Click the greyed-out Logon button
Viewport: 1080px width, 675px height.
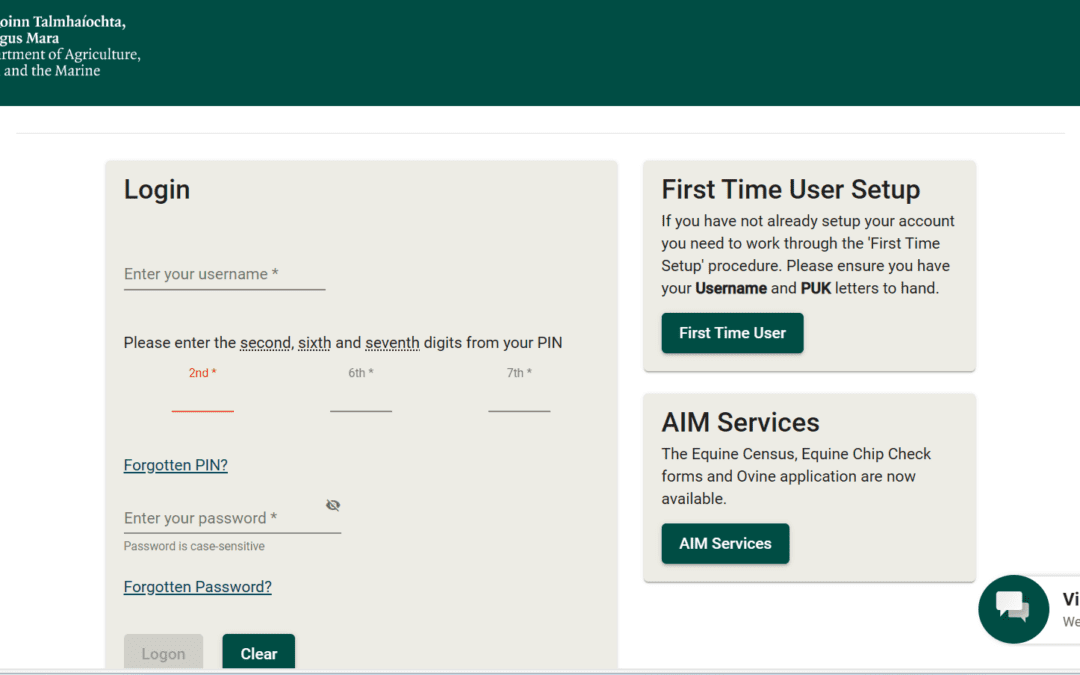tap(163, 652)
